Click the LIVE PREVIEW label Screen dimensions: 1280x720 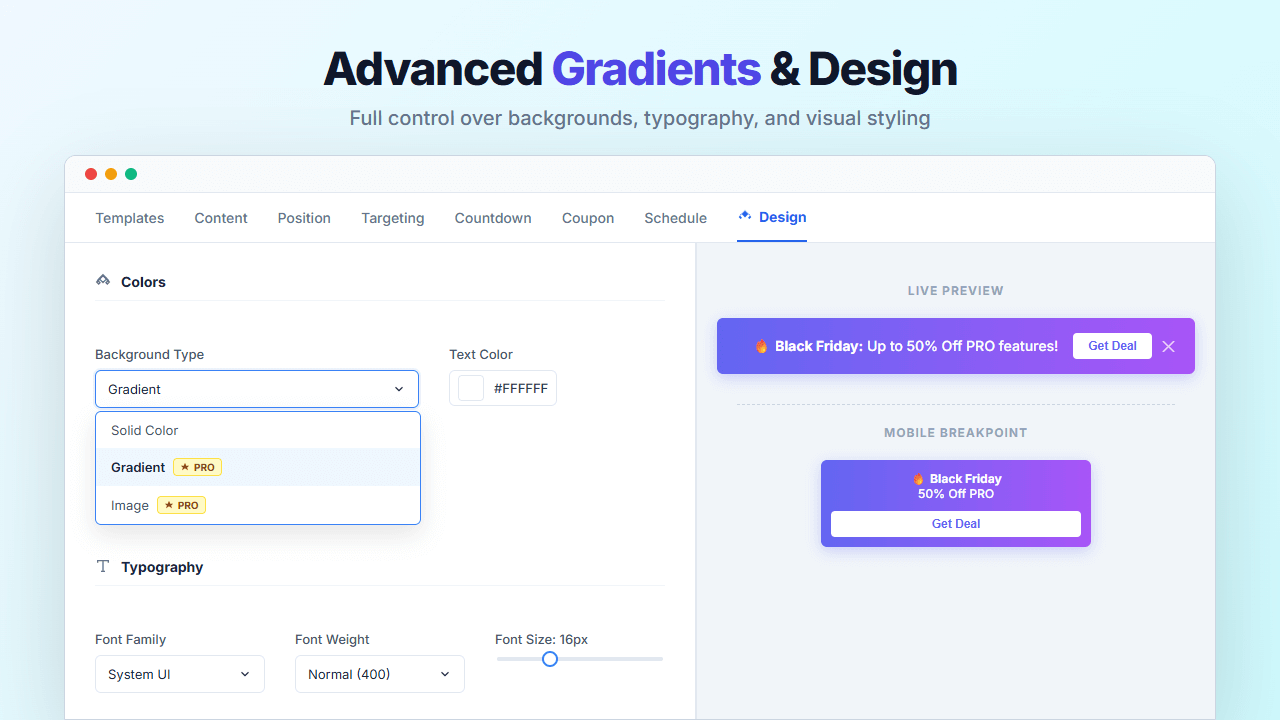point(956,291)
